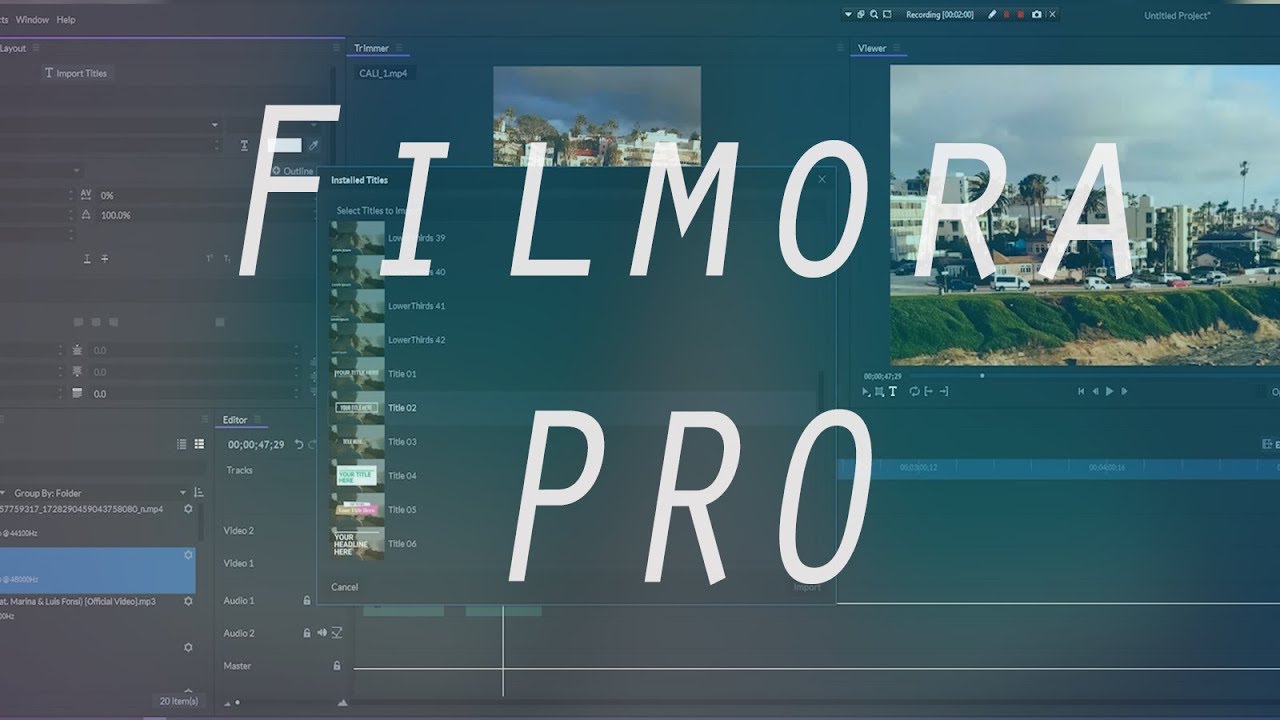The image size is (1280, 720).
Task: Edit the 100.0% scale value
Action: 115,215
